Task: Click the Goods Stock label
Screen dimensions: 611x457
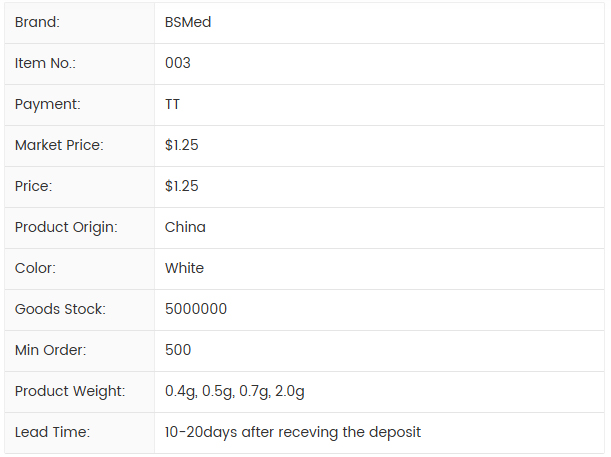Action: [60, 309]
